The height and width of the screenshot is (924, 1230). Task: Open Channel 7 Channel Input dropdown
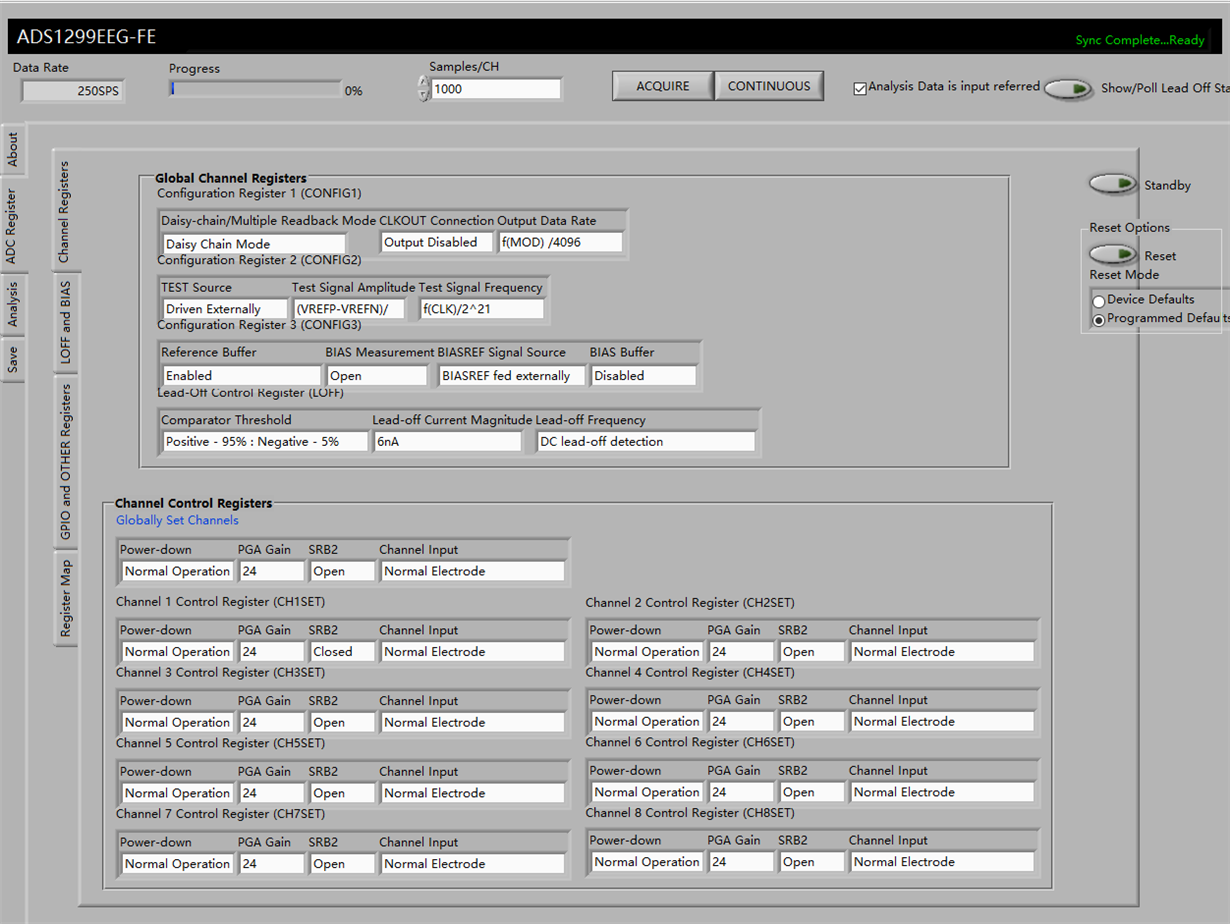pyautogui.click(x=473, y=864)
